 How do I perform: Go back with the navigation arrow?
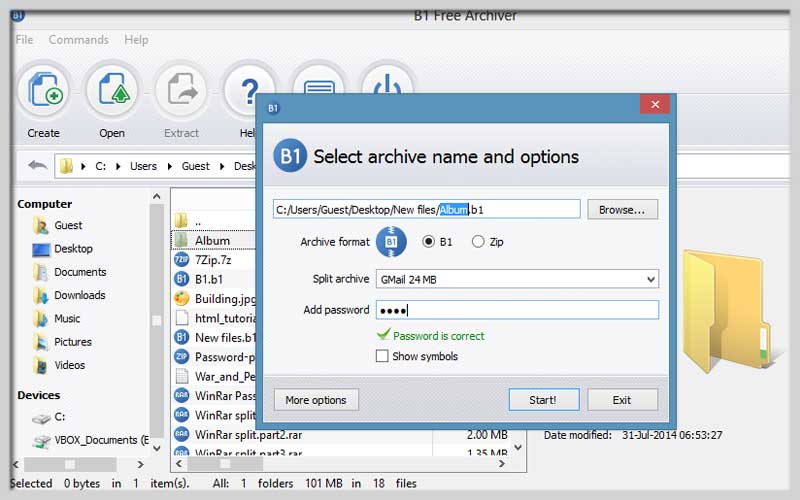click(37, 165)
